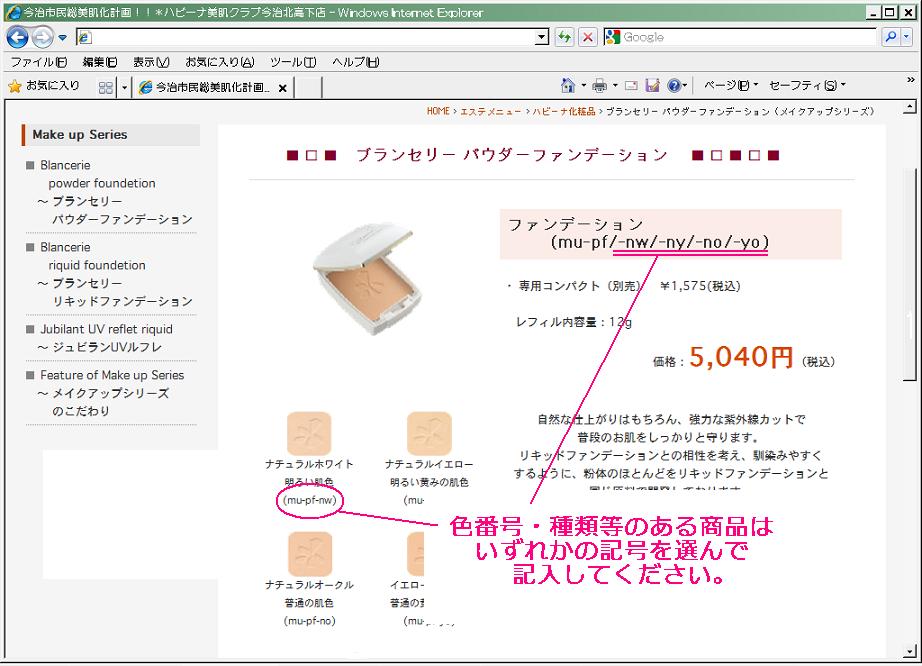Close the 今治市民総美肌化計画 tab

tap(283, 88)
